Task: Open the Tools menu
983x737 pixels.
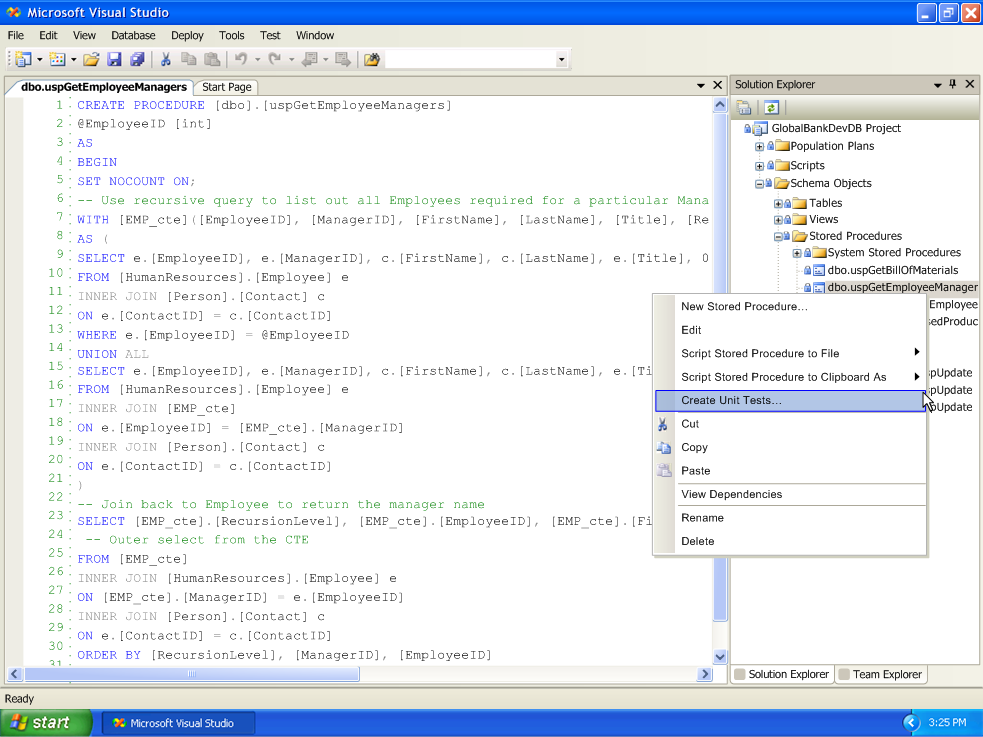Action: 231,36
